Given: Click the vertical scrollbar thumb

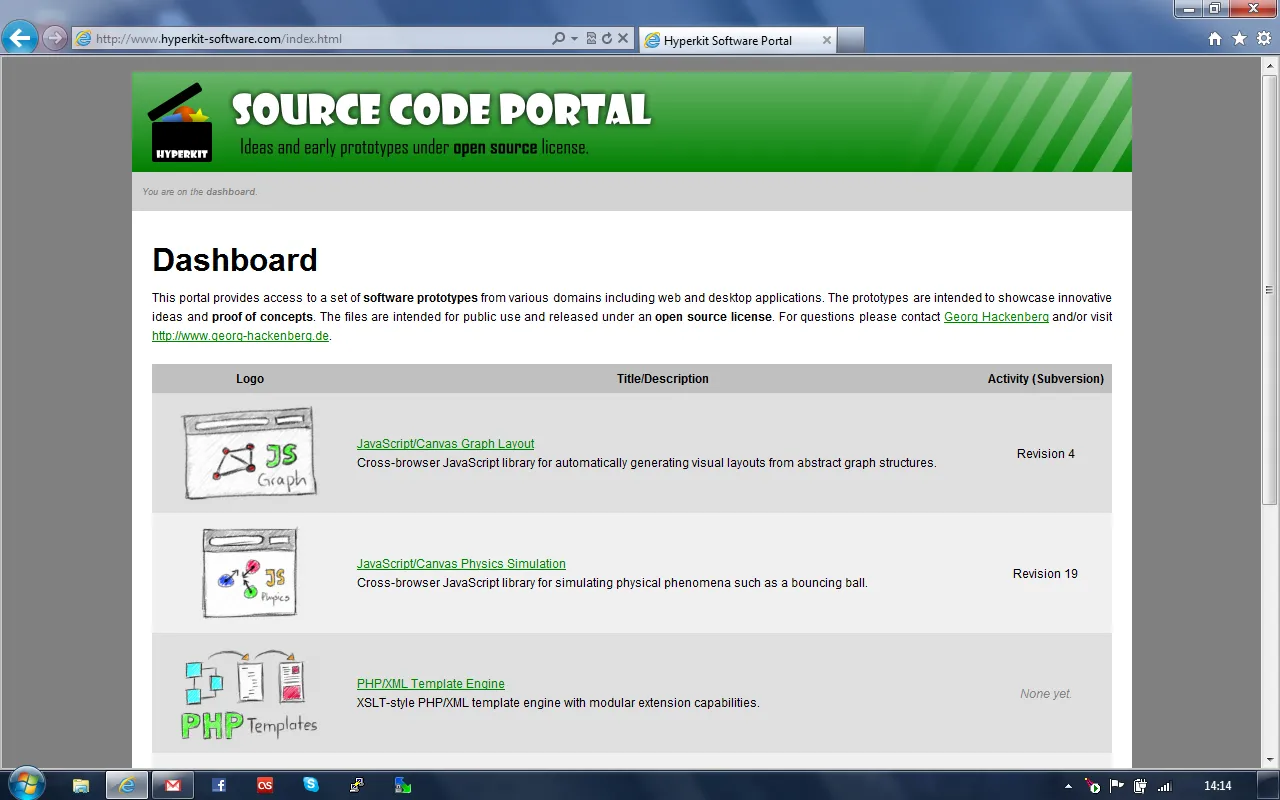Looking at the screenshot, I should pyautogui.click(x=1271, y=288).
